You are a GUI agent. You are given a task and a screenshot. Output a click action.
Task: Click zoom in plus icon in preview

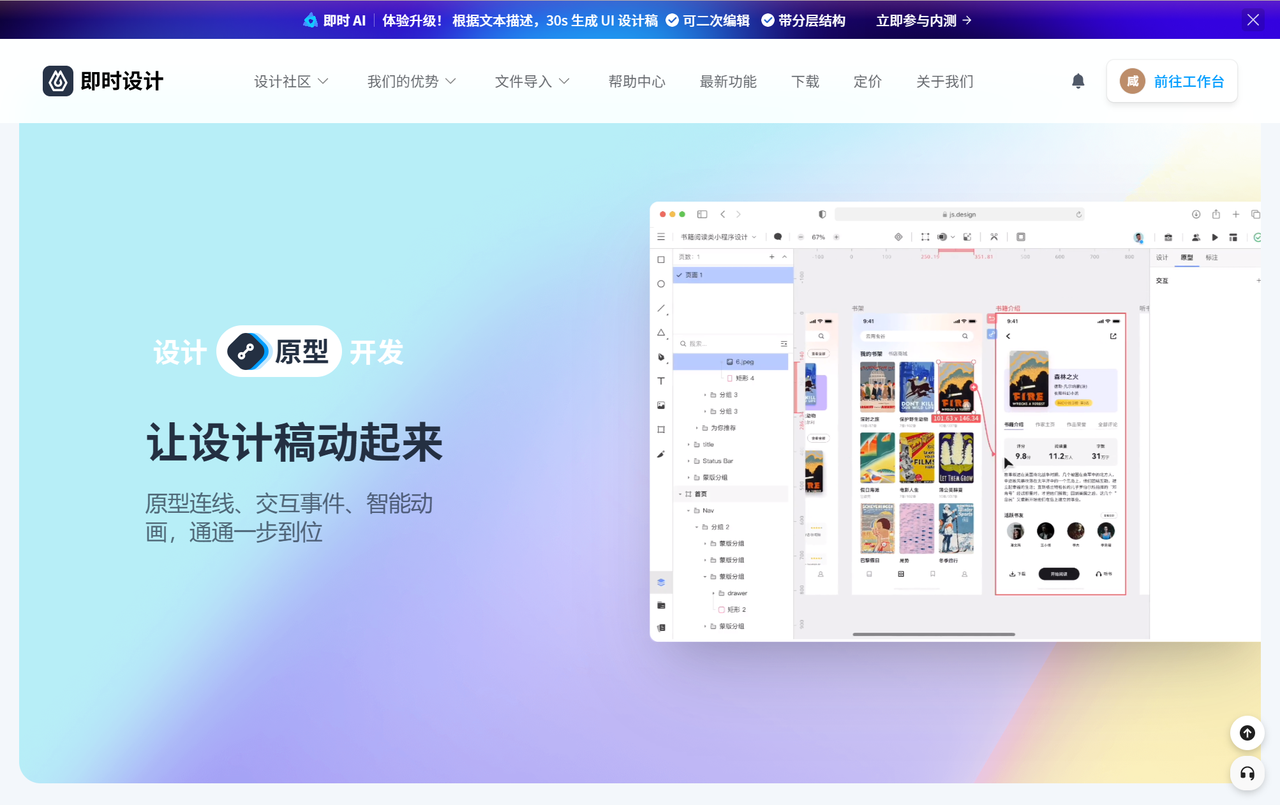837,237
